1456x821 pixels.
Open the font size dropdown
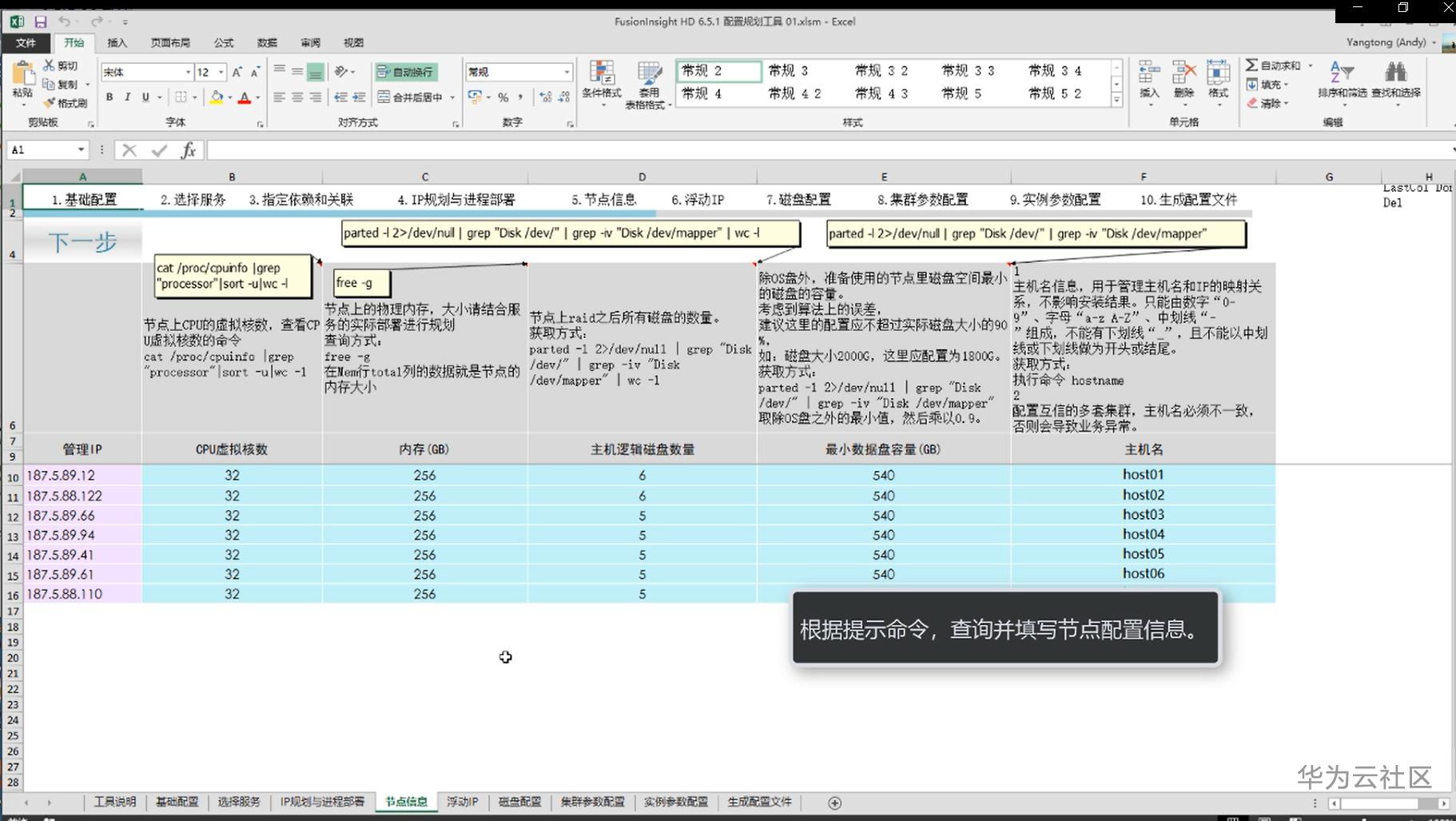click(221, 72)
